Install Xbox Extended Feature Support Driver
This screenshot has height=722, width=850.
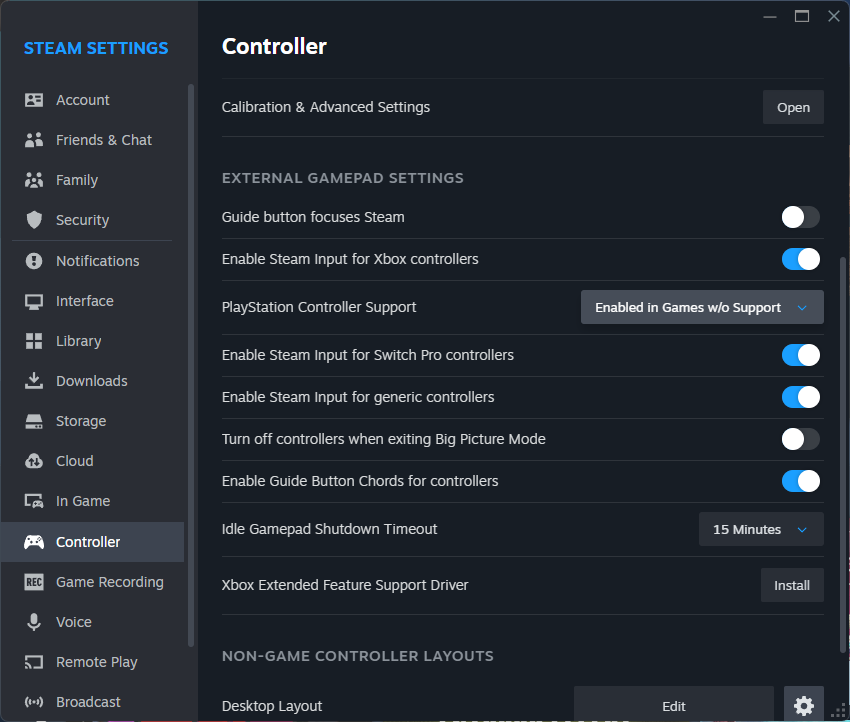(792, 585)
